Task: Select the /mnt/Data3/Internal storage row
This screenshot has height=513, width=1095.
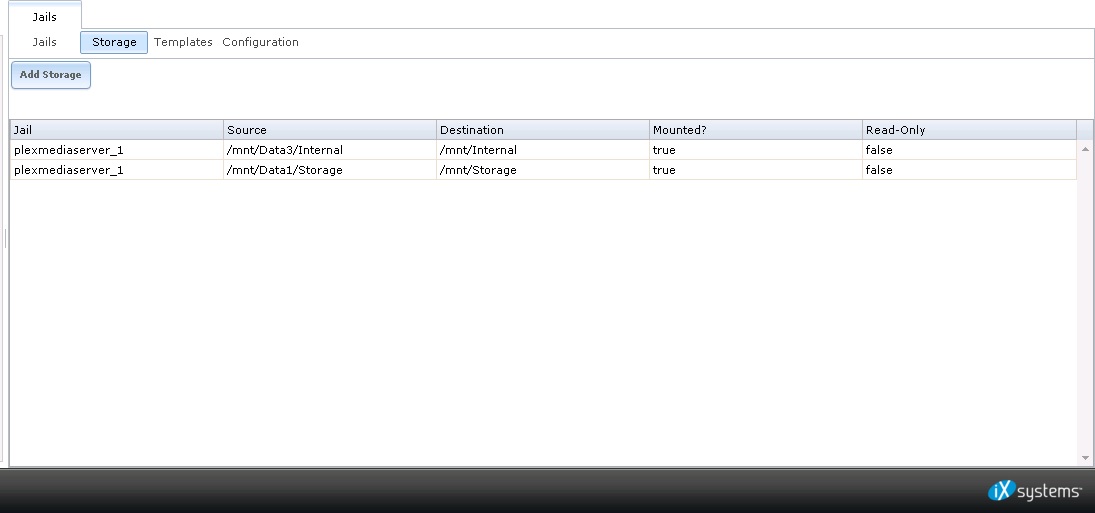Action: pos(543,150)
